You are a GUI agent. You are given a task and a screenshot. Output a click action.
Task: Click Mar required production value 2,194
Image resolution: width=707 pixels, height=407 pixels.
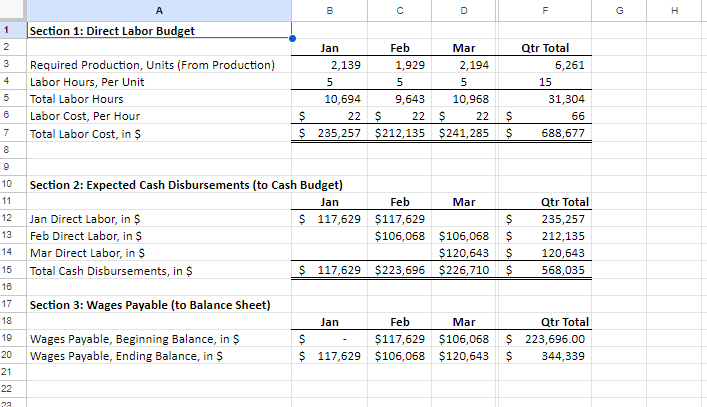[464, 65]
